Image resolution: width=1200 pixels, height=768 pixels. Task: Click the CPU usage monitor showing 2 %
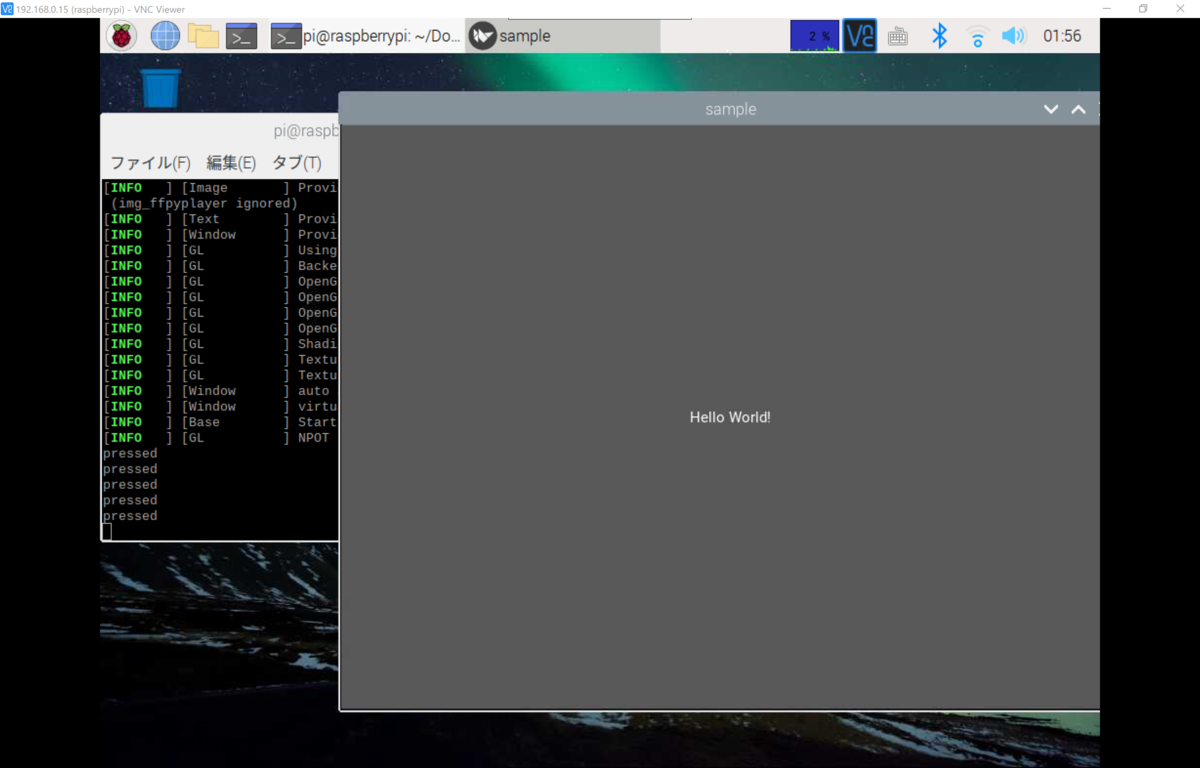click(815, 36)
